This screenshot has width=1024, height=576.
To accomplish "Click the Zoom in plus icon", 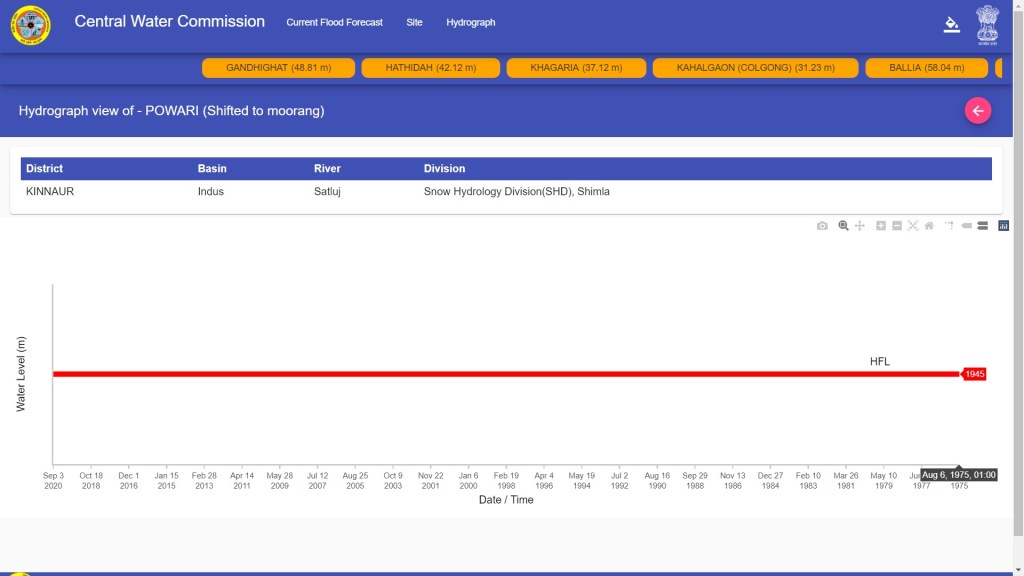I will pos(881,226).
